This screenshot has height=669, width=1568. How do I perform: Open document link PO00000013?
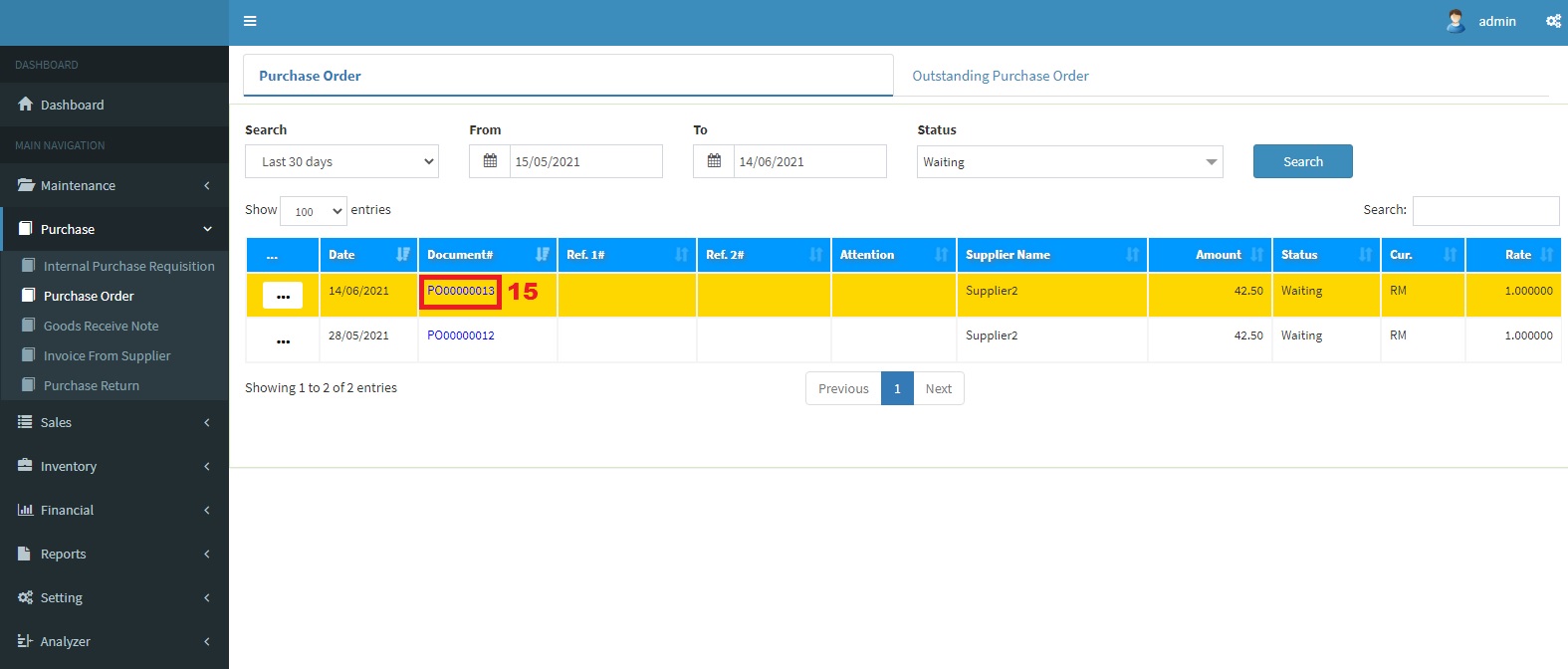pos(460,291)
